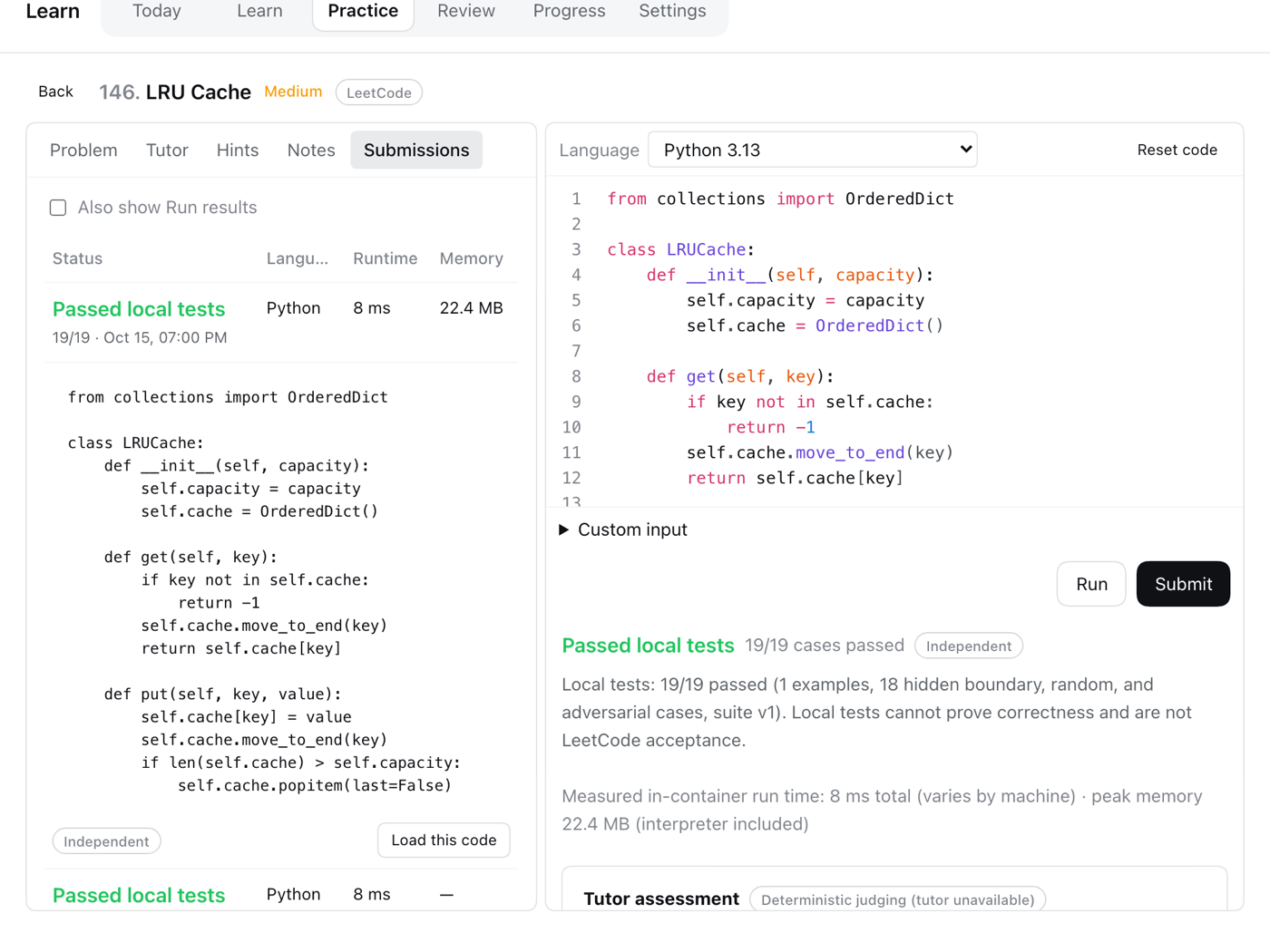Click the Memory column header
Image resolution: width=1270 pixels, height=952 pixels.
(471, 258)
